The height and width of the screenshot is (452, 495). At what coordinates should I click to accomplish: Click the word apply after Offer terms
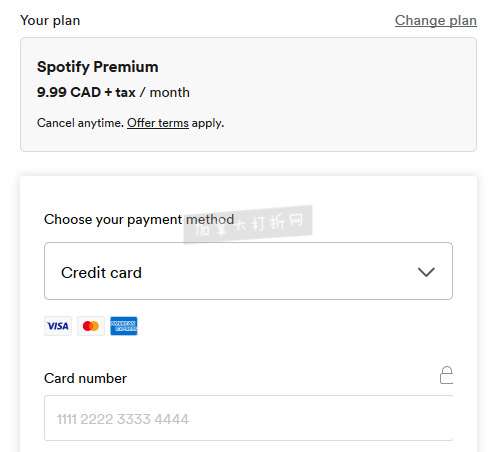coord(206,123)
